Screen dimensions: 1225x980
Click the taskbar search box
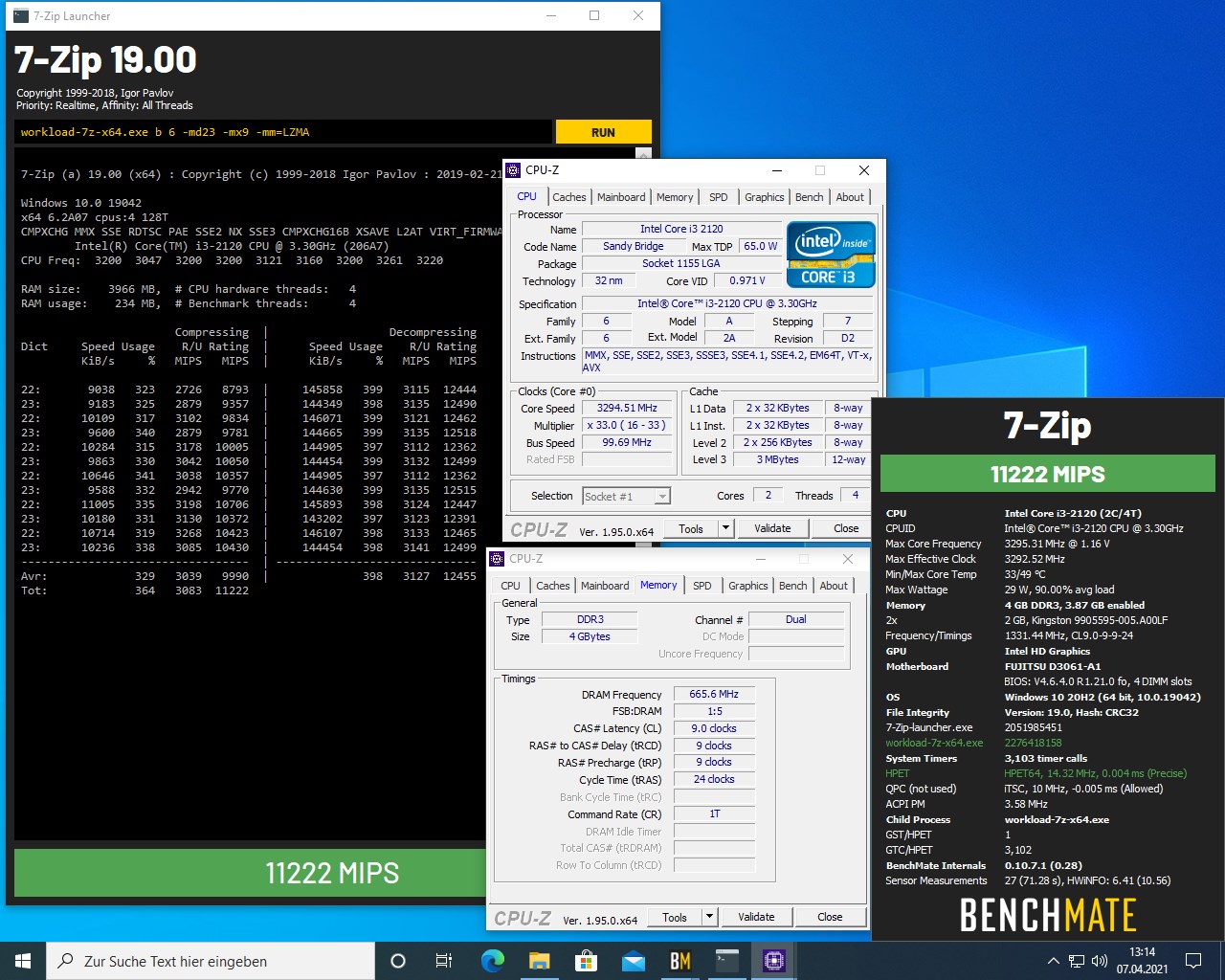(211, 961)
